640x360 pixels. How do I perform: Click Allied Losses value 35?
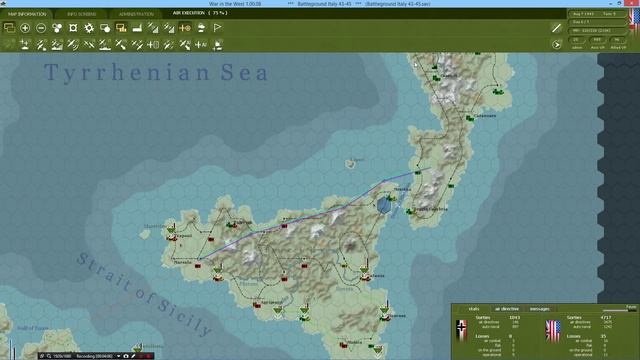(603, 336)
